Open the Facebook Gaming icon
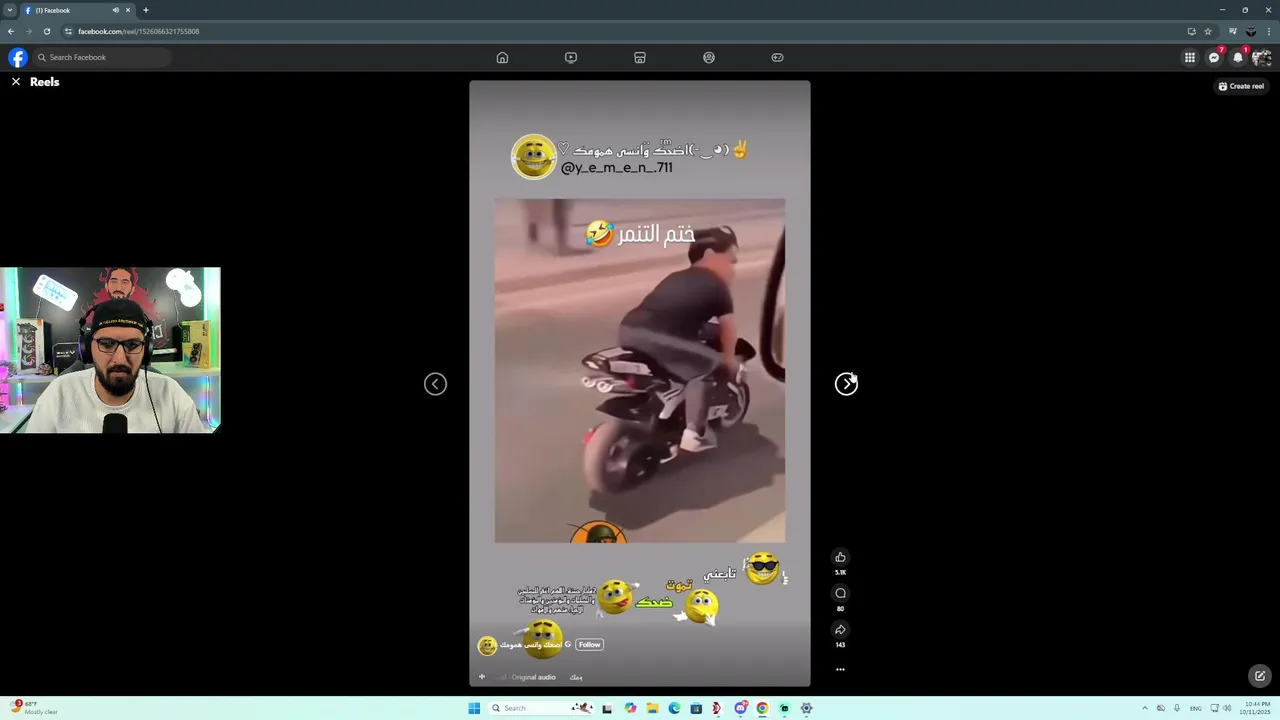1280x720 pixels. click(777, 57)
